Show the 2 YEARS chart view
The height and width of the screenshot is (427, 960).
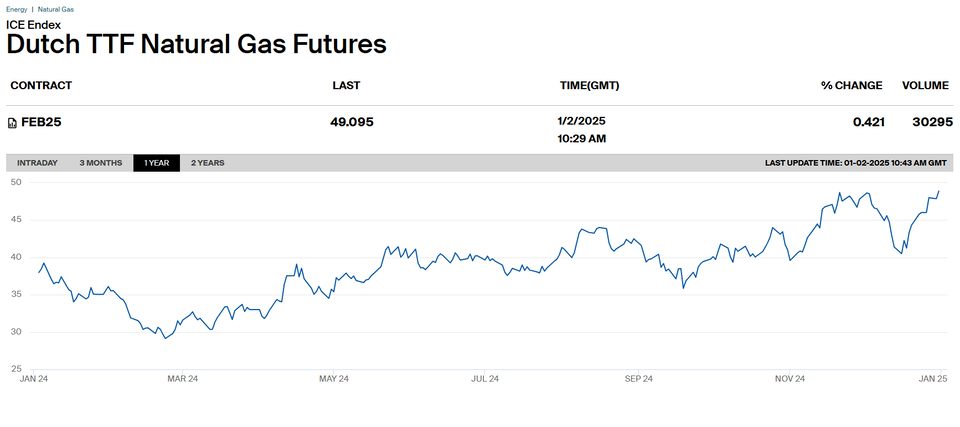pos(208,163)
